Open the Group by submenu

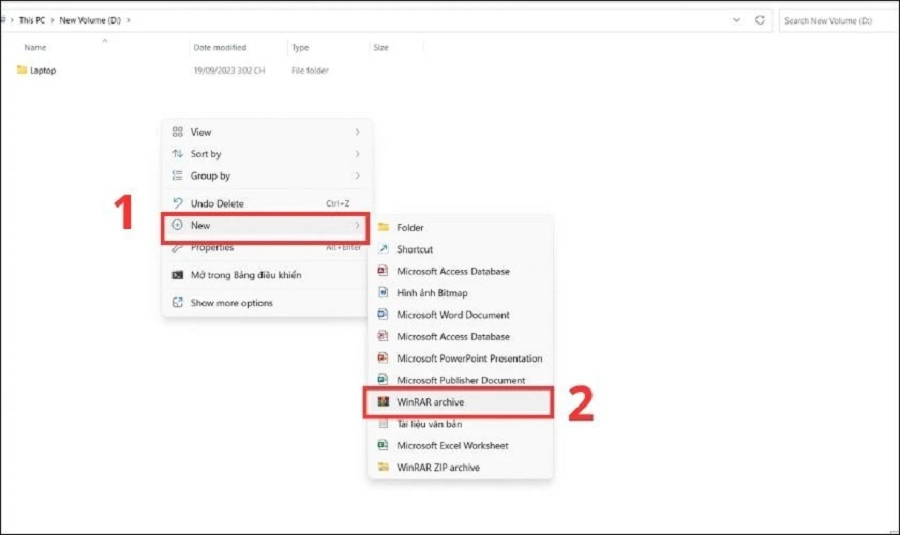(266, 176)
